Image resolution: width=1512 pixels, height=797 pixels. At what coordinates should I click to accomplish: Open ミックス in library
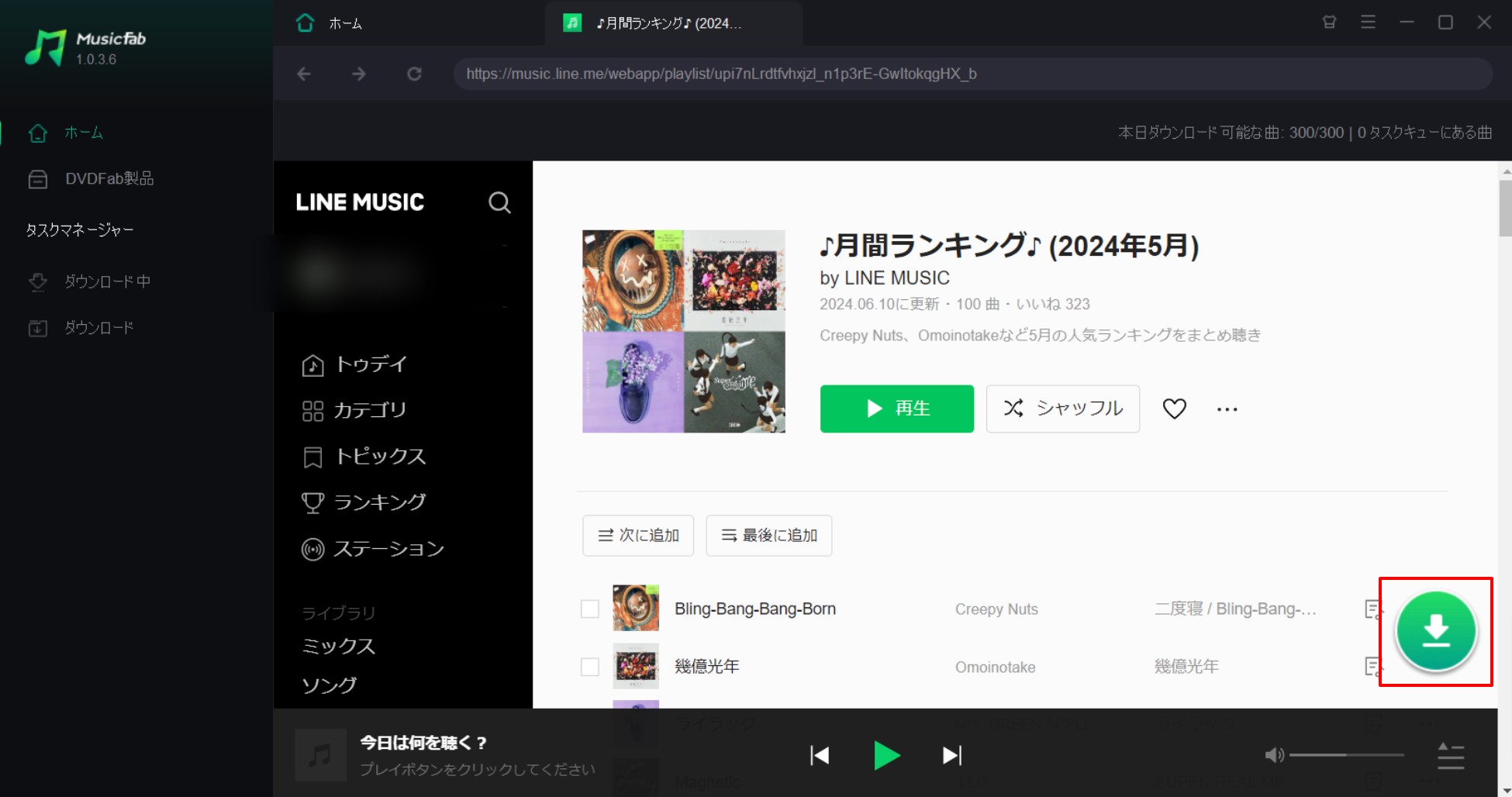tap(338, 647)
